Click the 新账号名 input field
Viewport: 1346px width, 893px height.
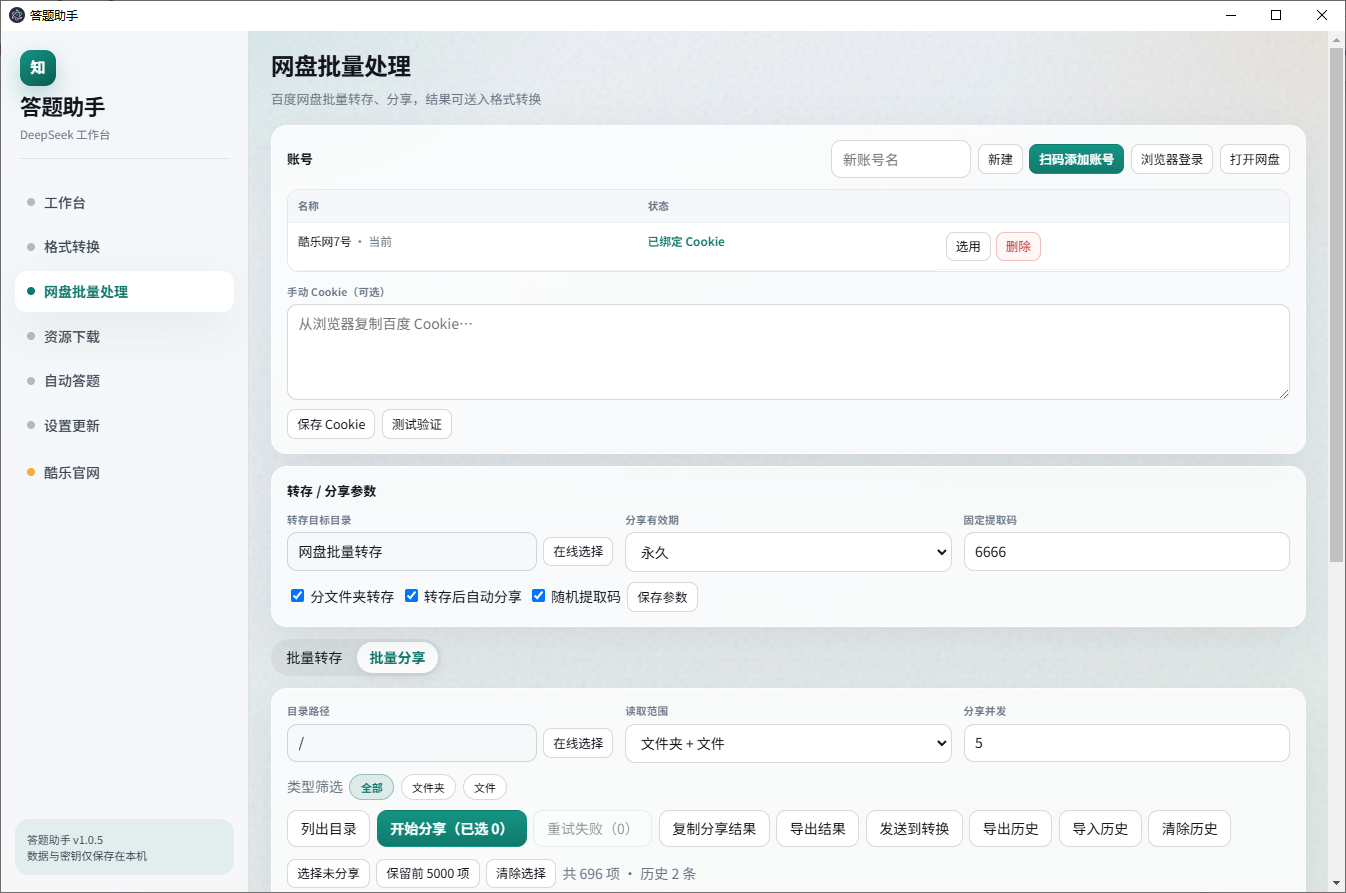pos(901,159)
